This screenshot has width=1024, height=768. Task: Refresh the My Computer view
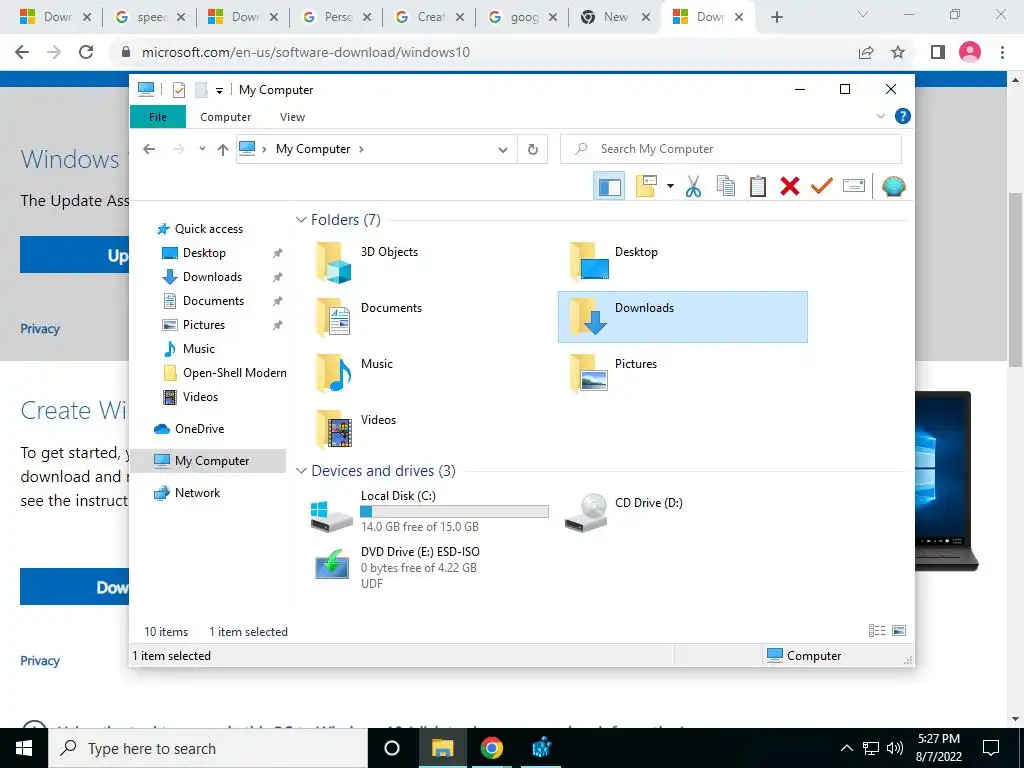pos(533,150)
